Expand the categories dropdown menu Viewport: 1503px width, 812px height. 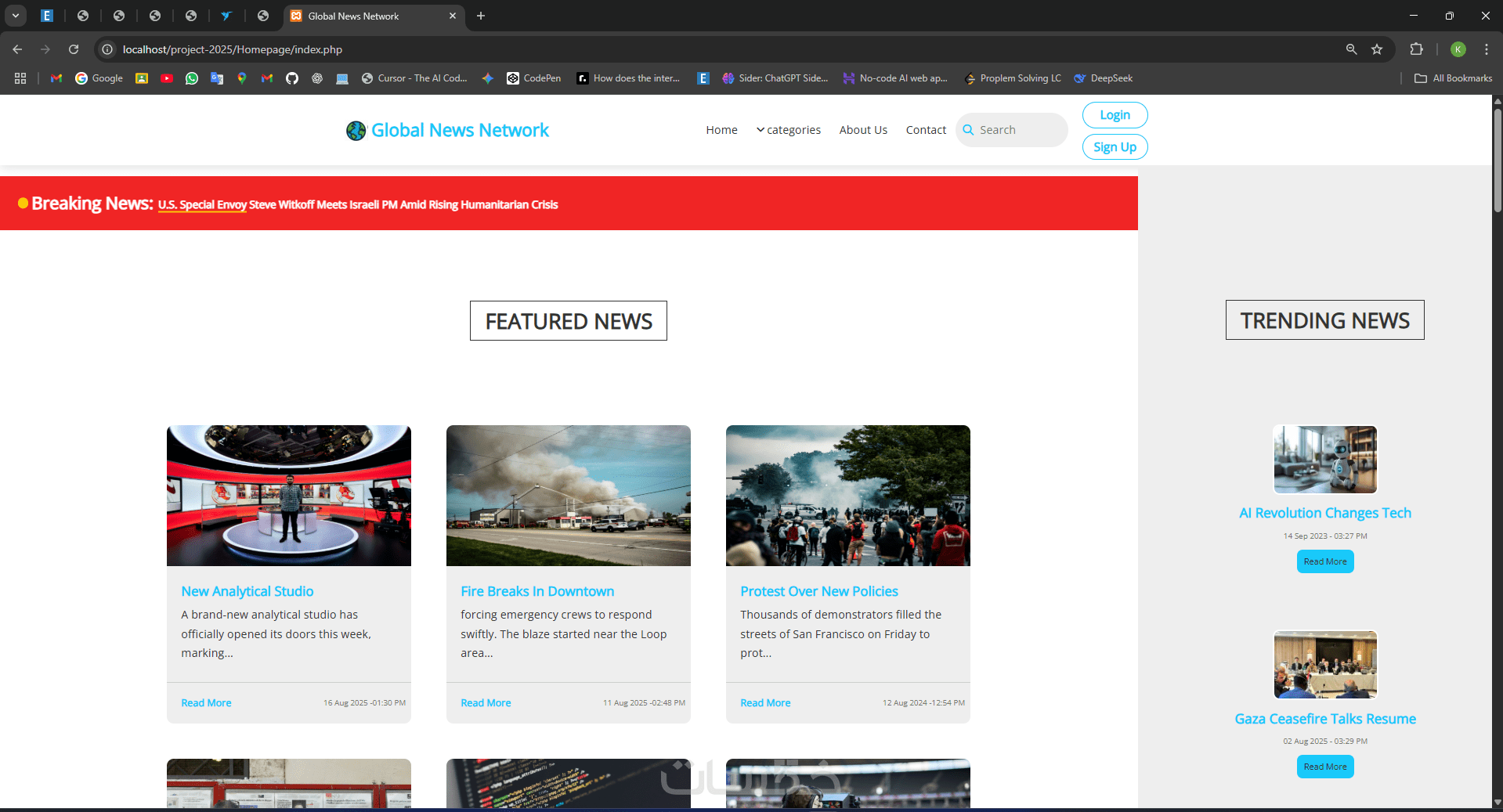pos(789,130)
